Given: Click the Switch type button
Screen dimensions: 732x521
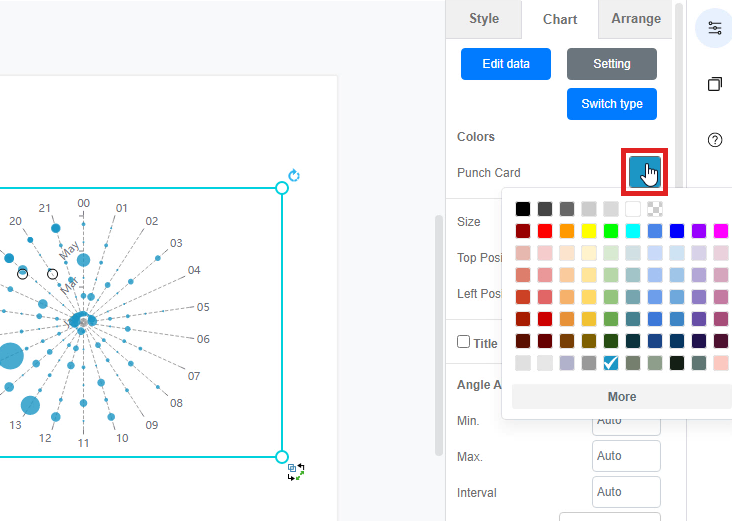Looking at the screenshot, I should tap(612, 104).
